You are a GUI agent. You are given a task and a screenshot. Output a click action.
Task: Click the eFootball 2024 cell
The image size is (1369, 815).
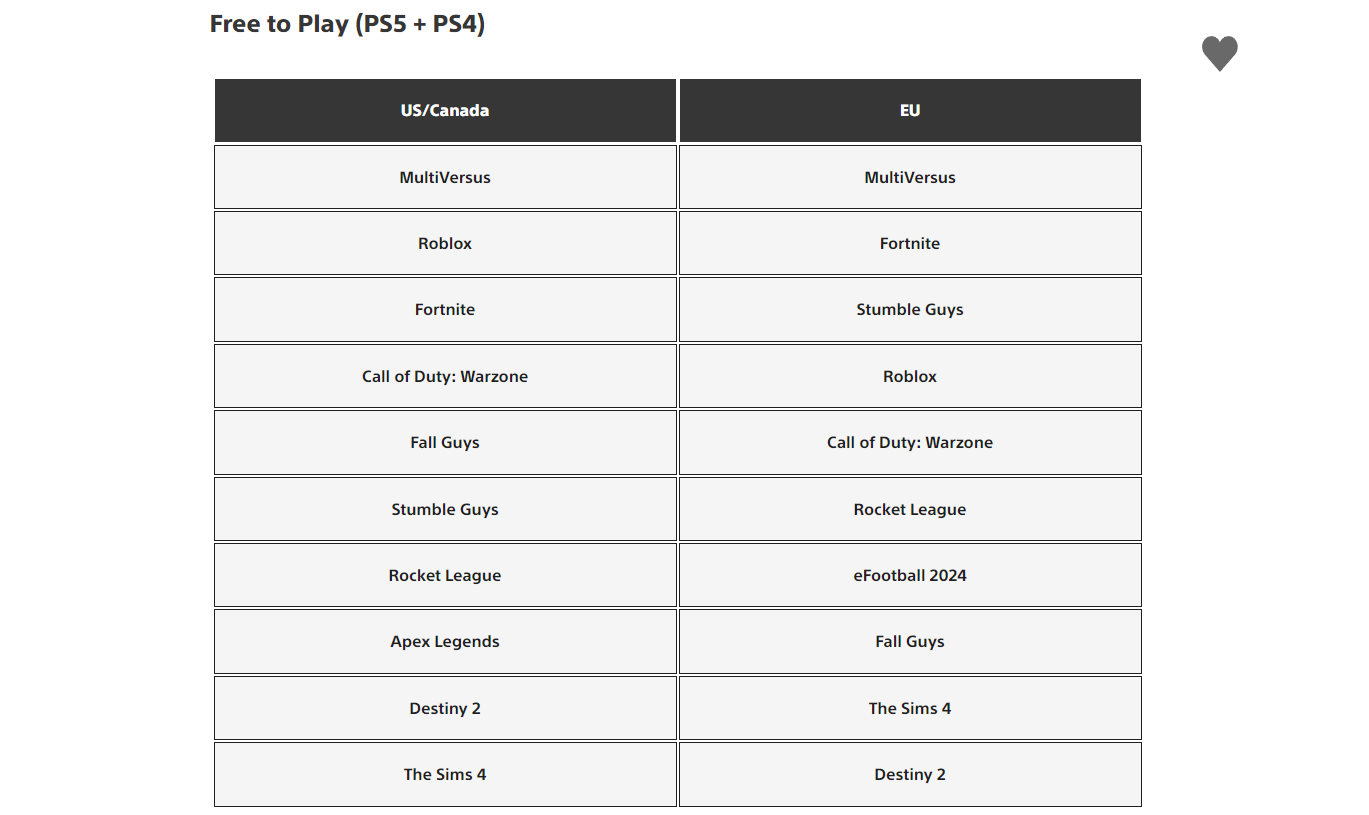[x=910, y=575]
